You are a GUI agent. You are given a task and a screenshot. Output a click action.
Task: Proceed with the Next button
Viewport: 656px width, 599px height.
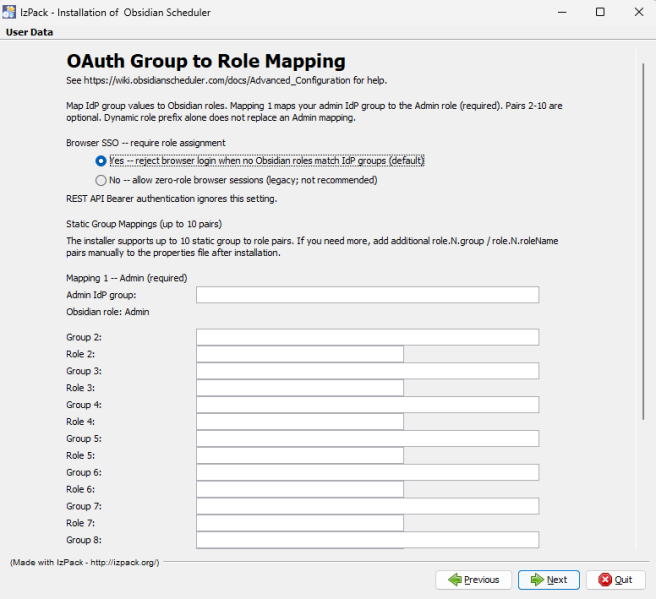(549, 580)
